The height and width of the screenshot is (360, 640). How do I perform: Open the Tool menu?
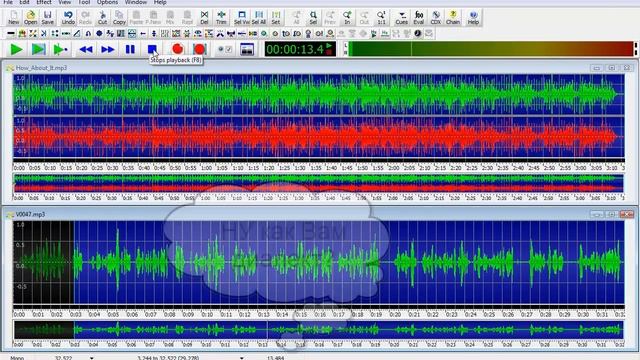coord(84,2)
